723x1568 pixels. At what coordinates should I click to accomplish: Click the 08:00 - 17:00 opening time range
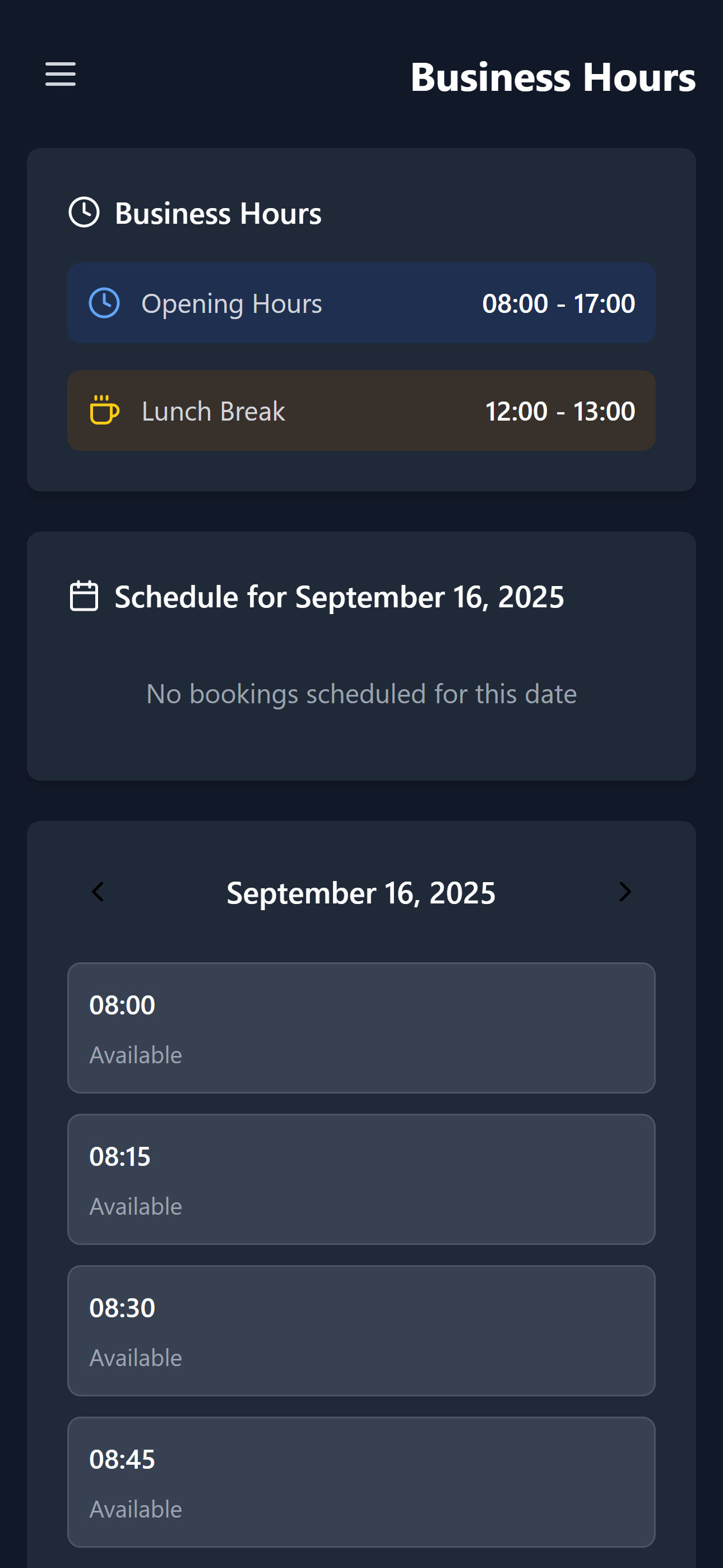[558, 304]
